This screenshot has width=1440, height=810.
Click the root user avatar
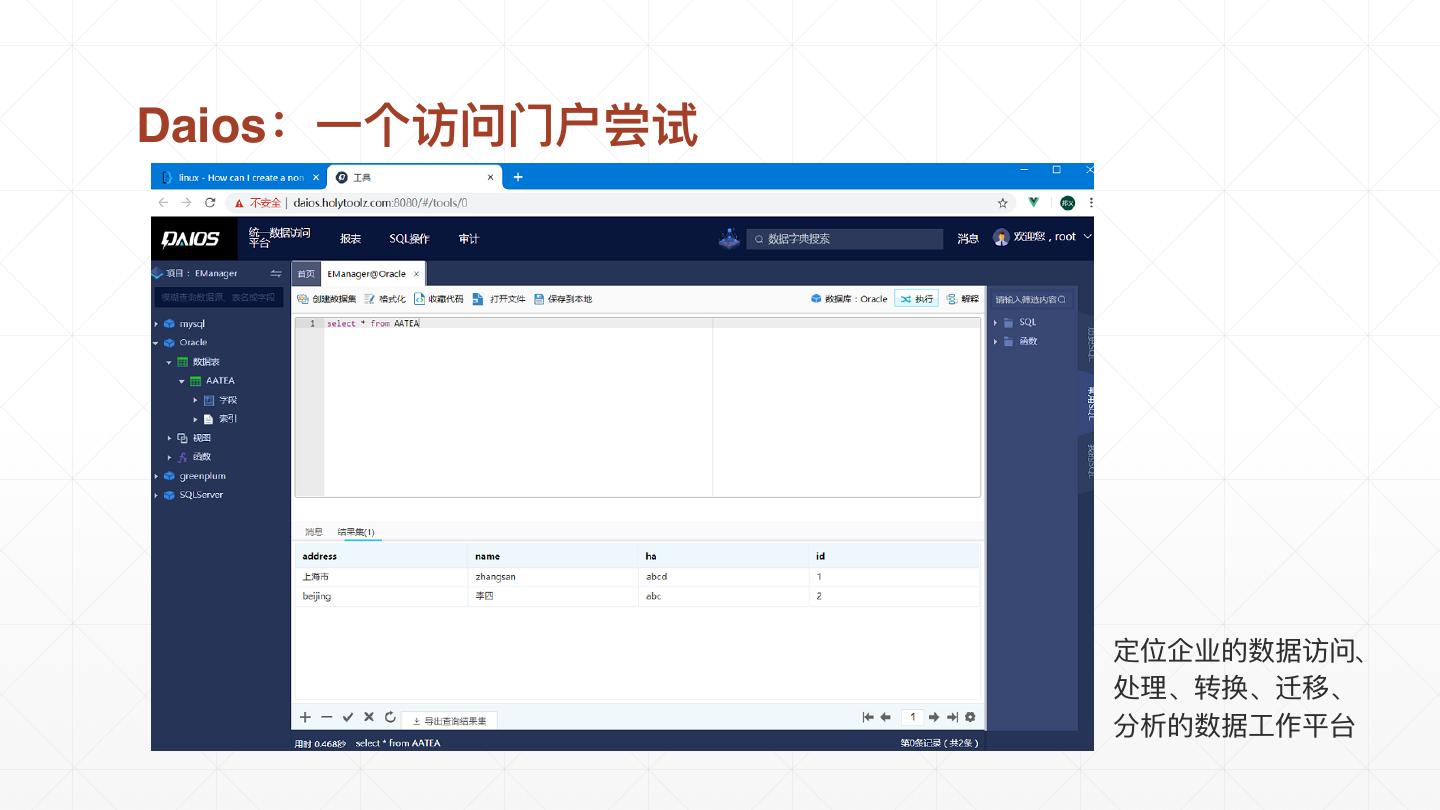pyautogui.click(x=1001, y=237)
